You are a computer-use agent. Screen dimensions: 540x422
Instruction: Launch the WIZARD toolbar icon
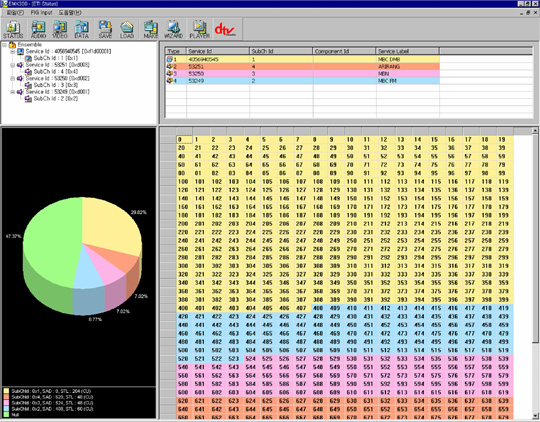pyautogui.click(x=173, y=29)
